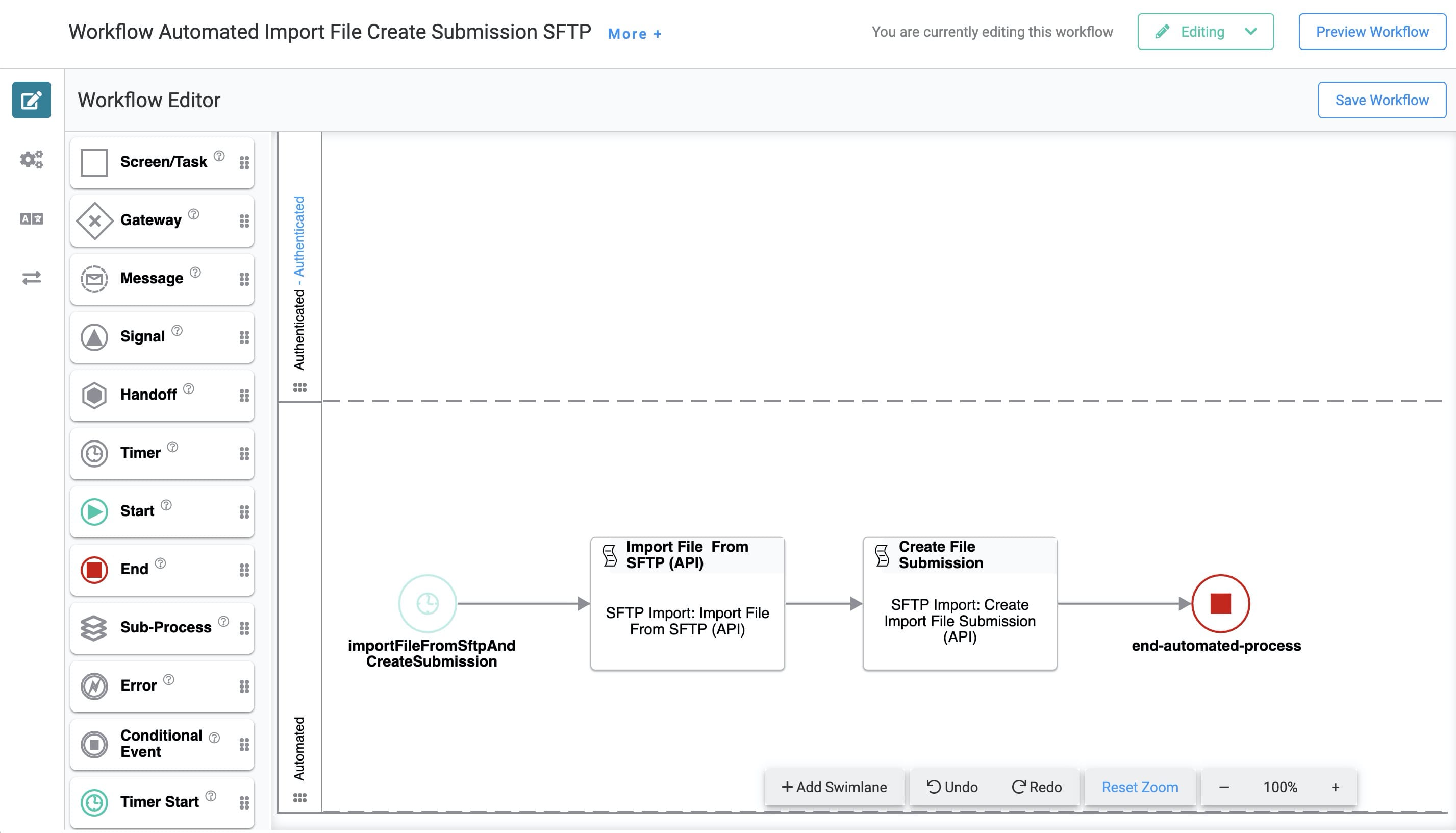Select the Handoff hexagon icon
Image resolution: width=1456 pixels, height=833 pixels.
(x=94, y=396)
